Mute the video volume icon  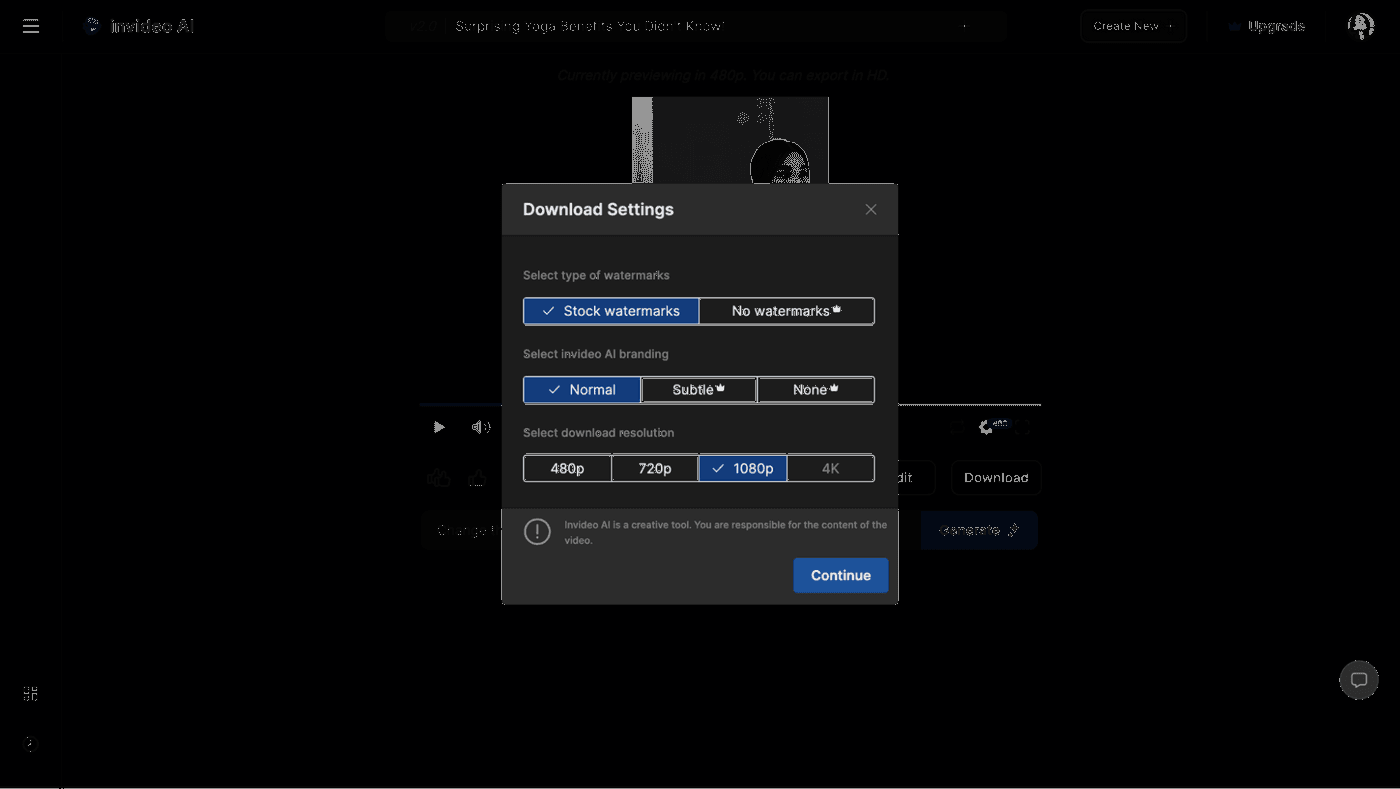tap(481, 427)
